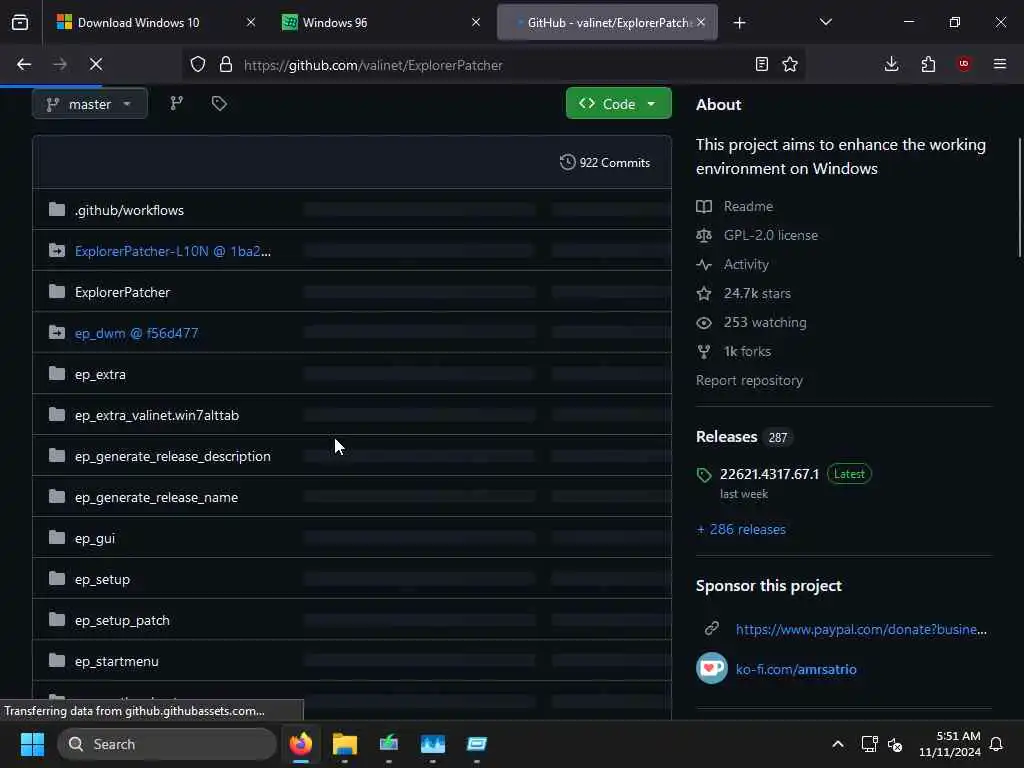View the GPL-2.0 license
The width and height of the screenshot is (1024, 768).
coord(757,235)
